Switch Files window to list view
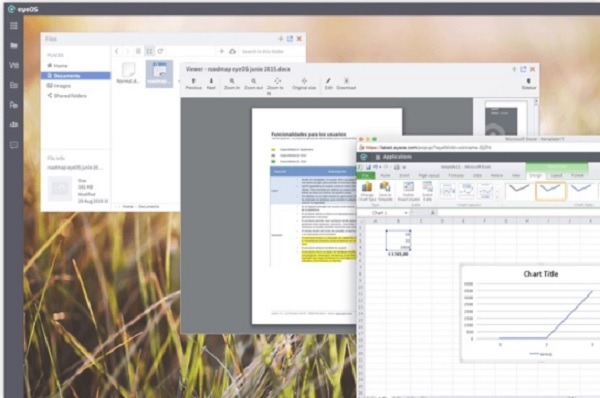 [138, 51]
